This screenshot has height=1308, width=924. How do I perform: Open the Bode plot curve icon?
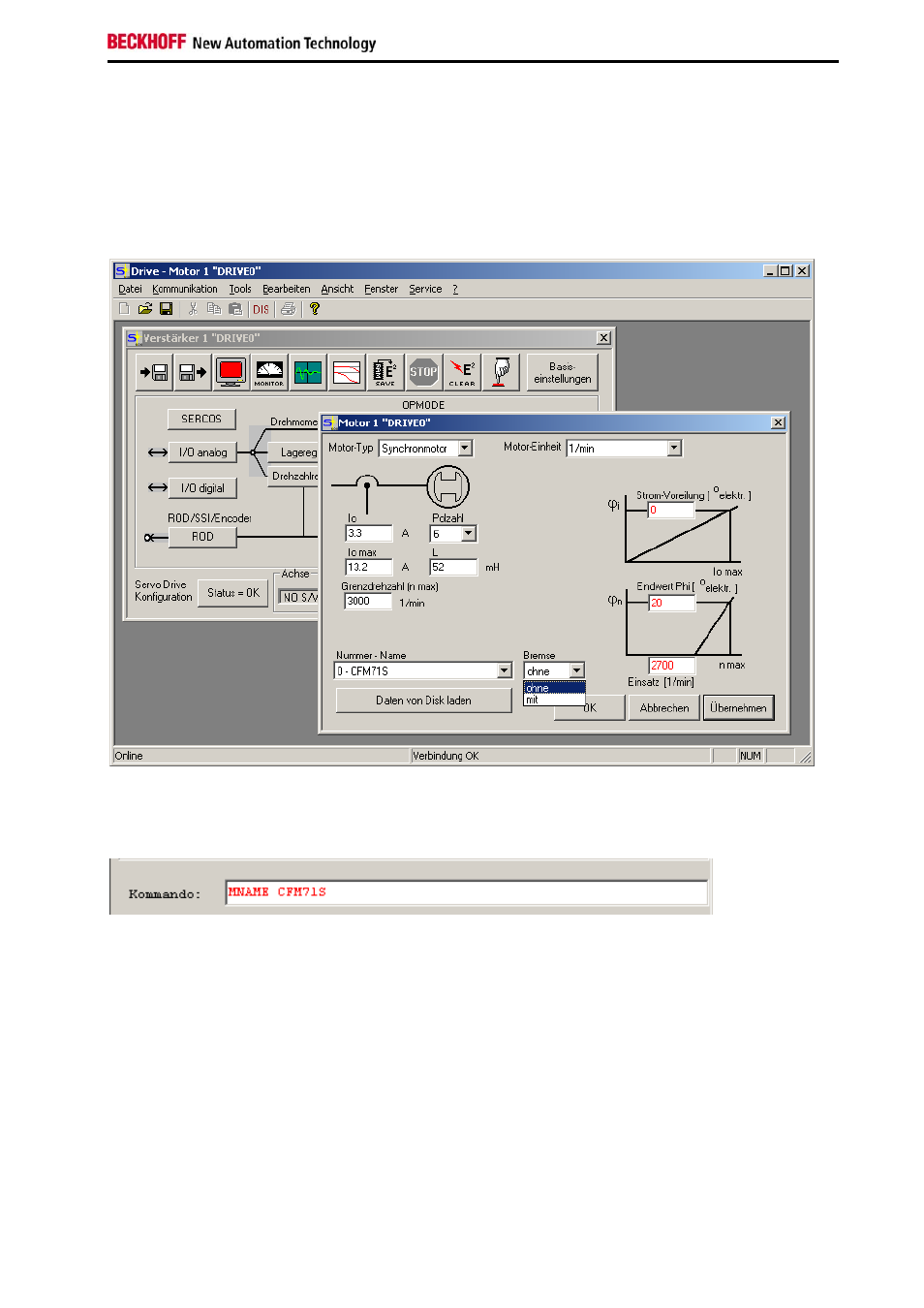(x=347, y=372)
